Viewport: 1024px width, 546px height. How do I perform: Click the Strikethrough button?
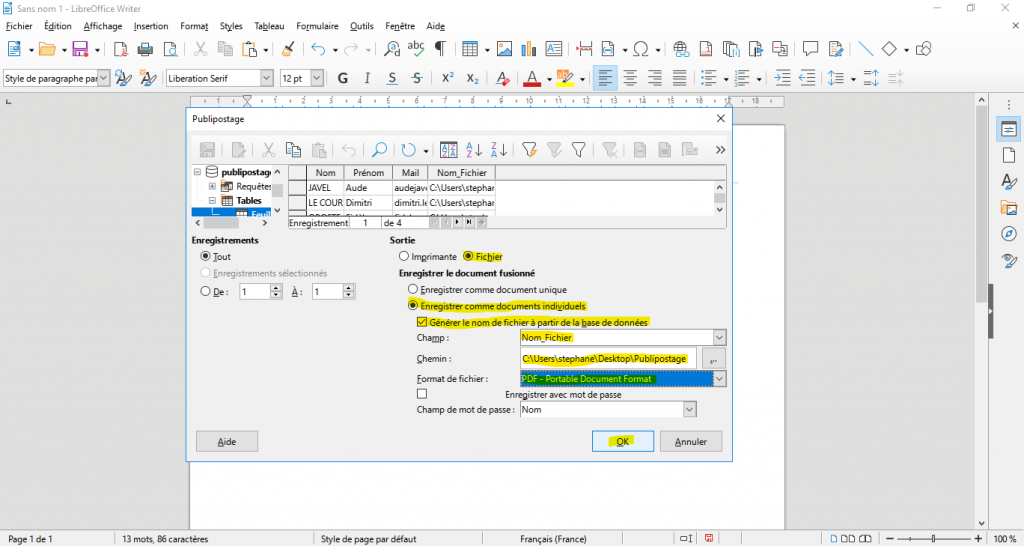point(417,78)
